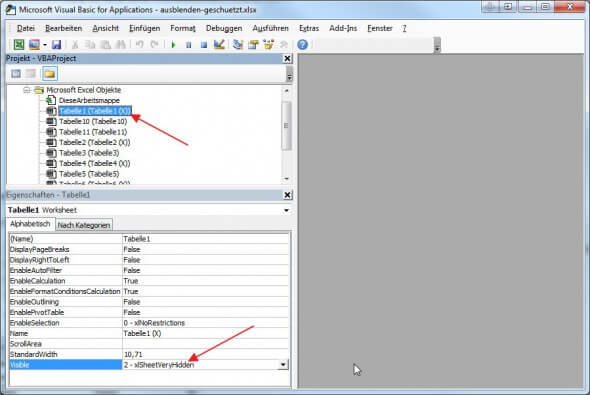Image resolution: width=590 pixels, height=395 pixels.
Task: Click the Break pause icon
Action: pos(189,45)
